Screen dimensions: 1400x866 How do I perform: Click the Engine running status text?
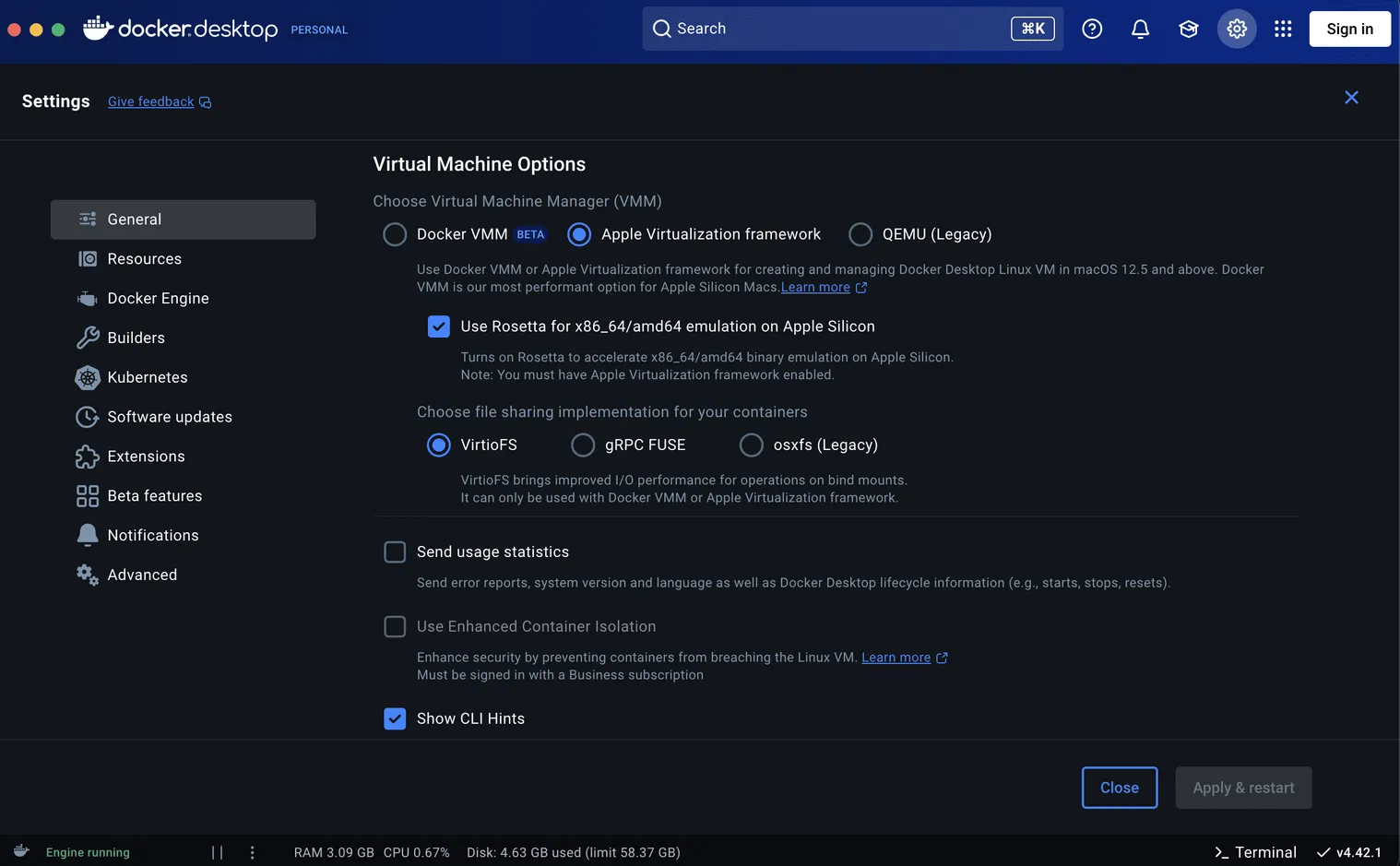coord(88,852)
